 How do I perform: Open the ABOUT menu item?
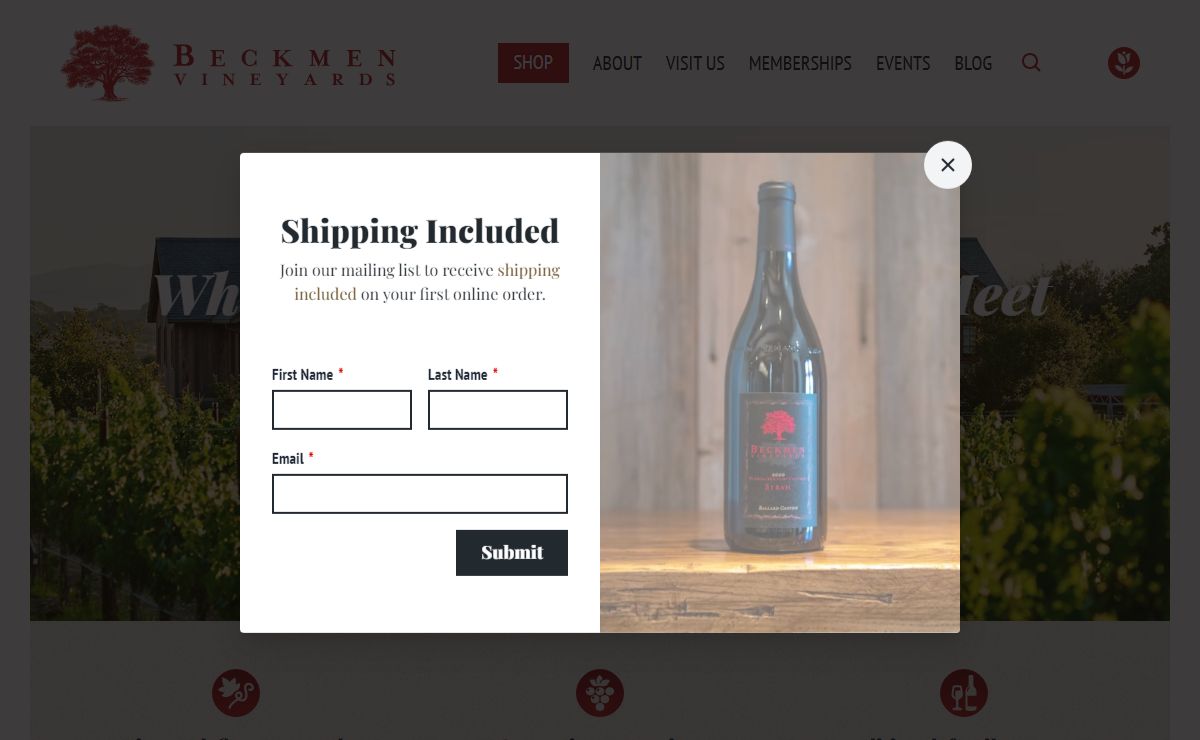(x=617, y=63)
